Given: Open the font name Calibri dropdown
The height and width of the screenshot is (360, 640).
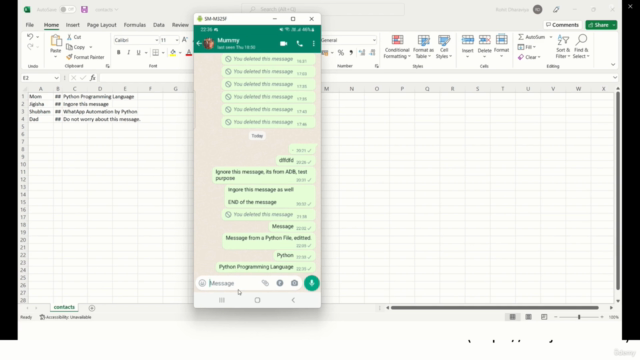Looking at the screenshot, I should [156, 40].
